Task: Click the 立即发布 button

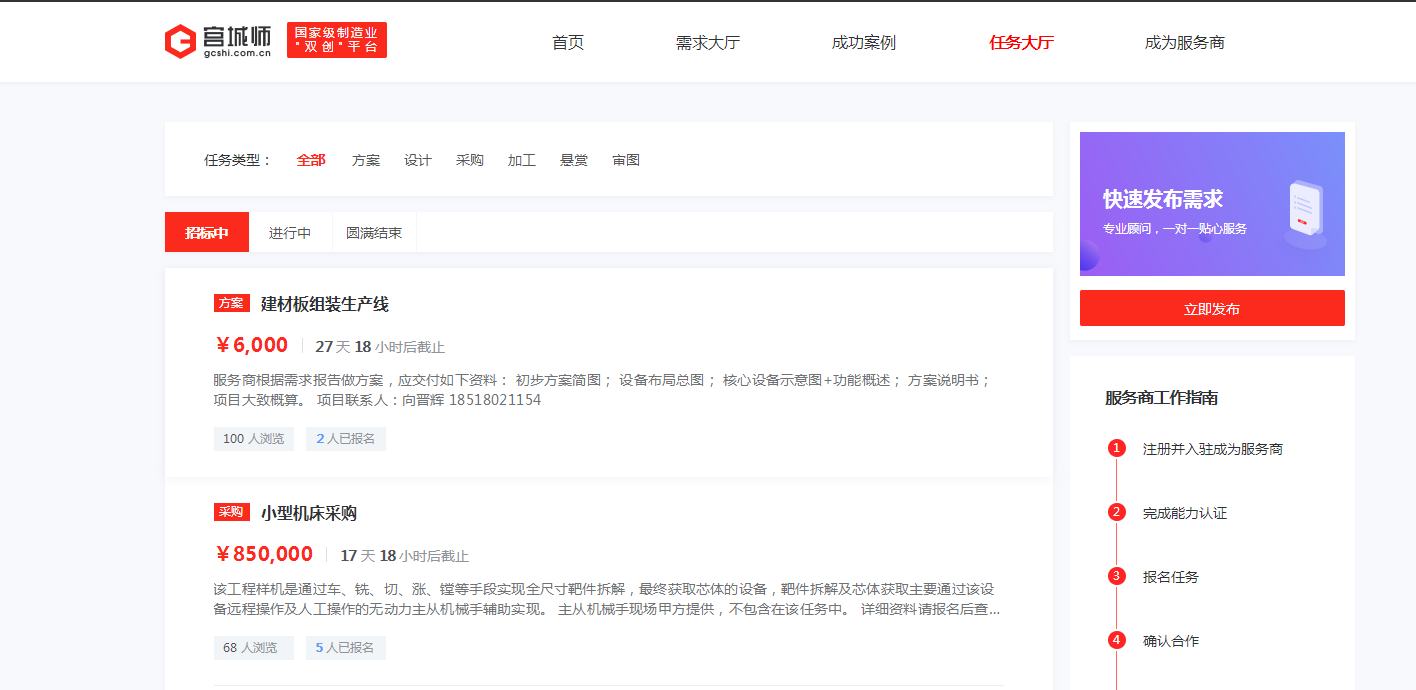Action: (1212, 308)
